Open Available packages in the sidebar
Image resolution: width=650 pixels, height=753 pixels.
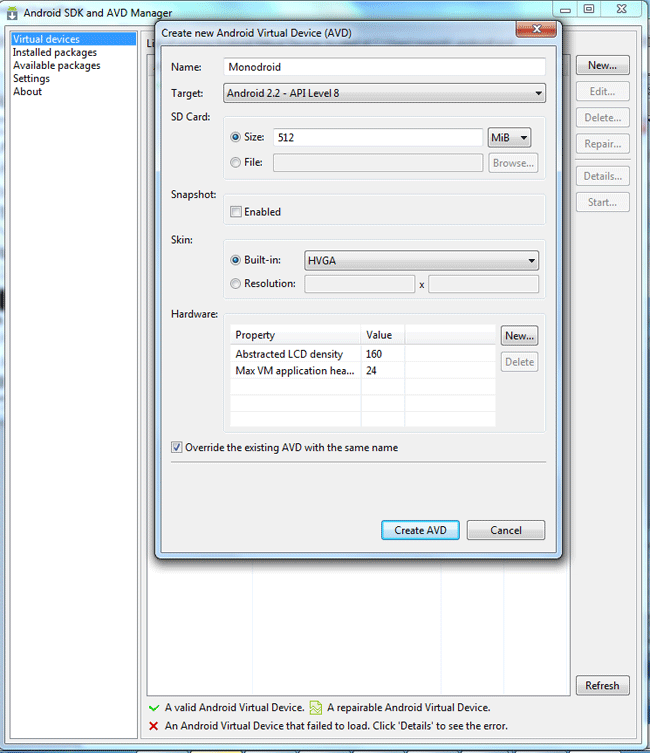57,65
